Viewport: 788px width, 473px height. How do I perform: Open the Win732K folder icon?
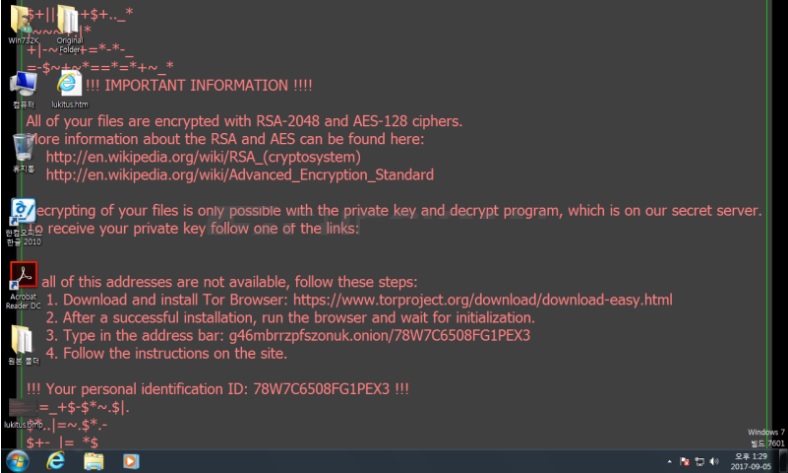22,24
